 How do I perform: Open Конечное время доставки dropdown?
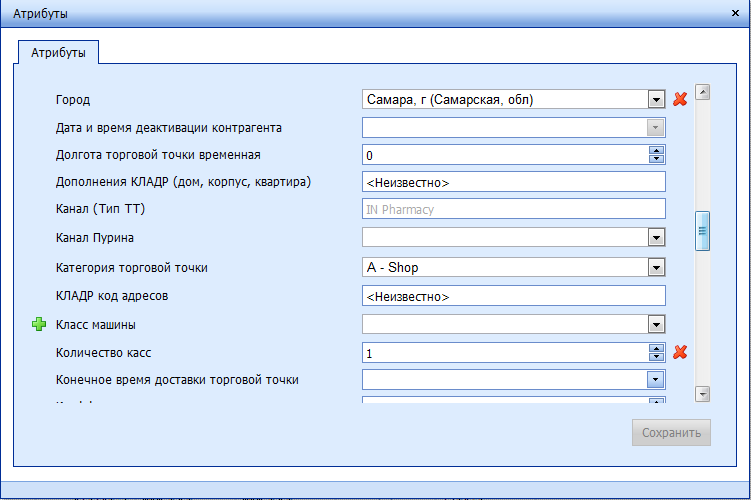point(656,380)
